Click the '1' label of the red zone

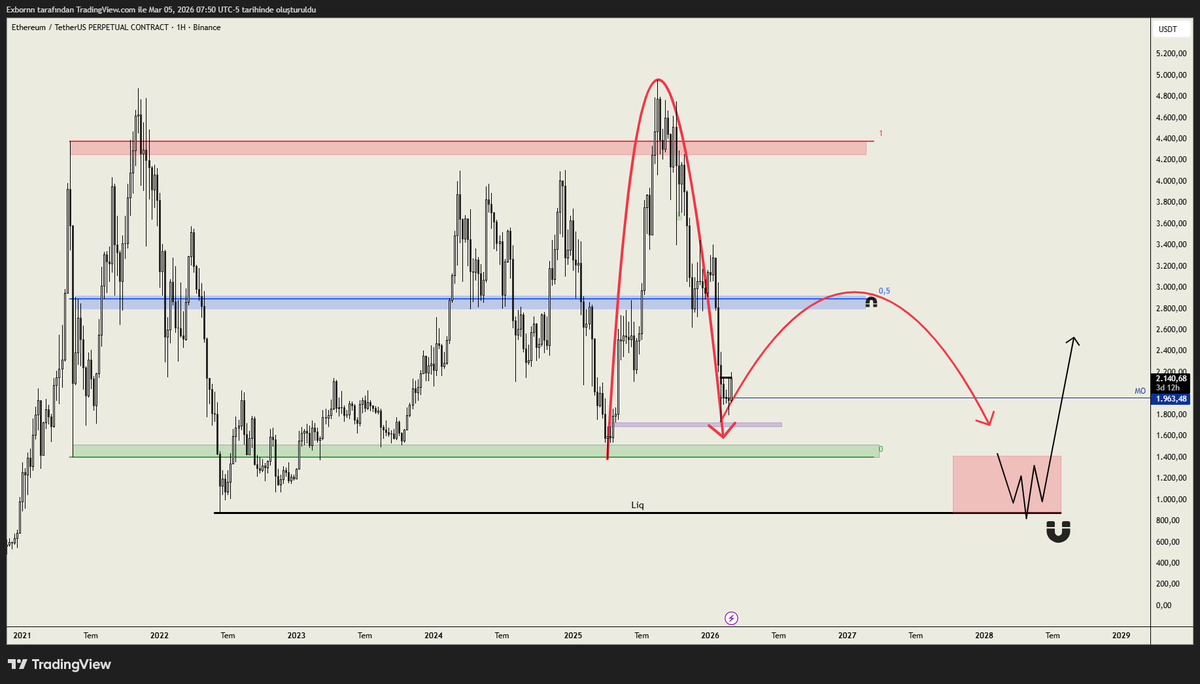(880, 133)
